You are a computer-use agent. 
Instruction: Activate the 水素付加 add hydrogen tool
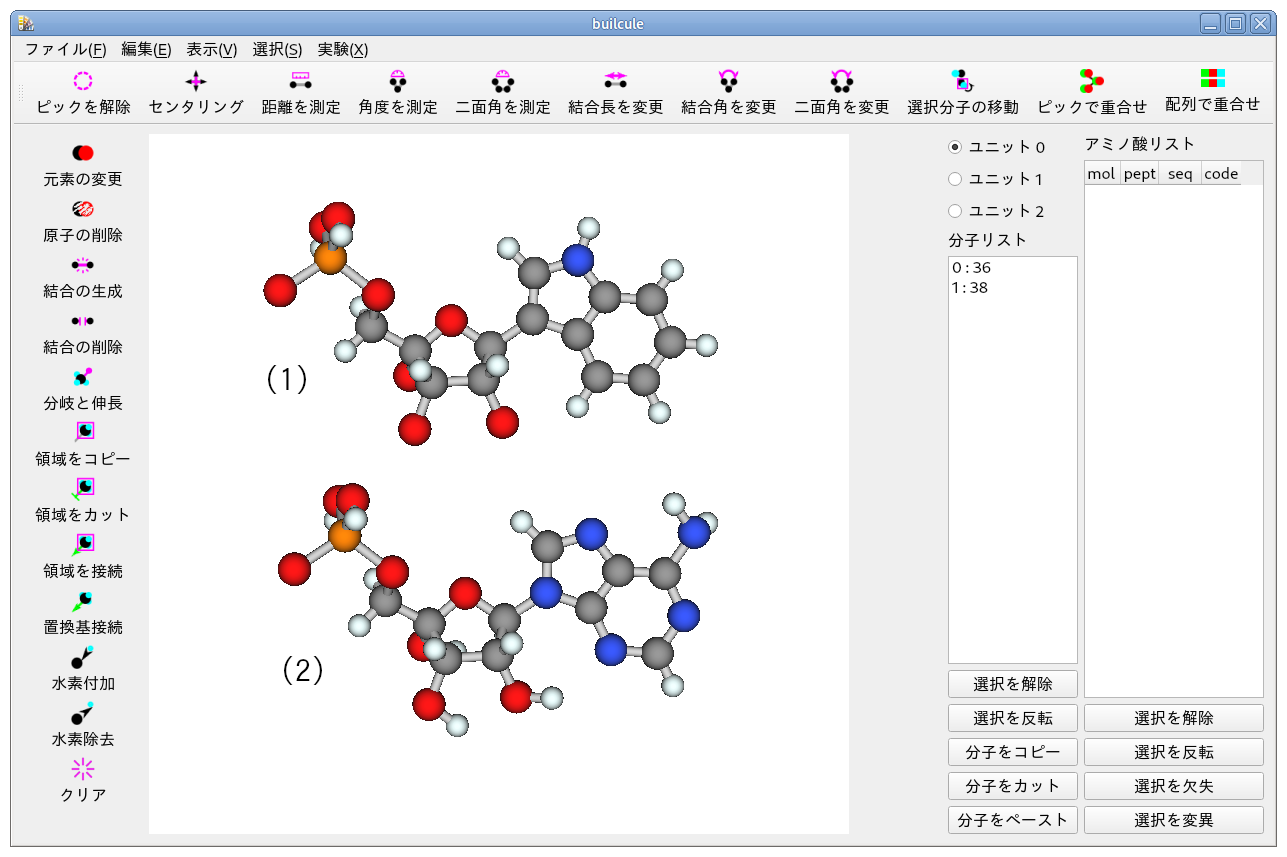click(83, 657)
